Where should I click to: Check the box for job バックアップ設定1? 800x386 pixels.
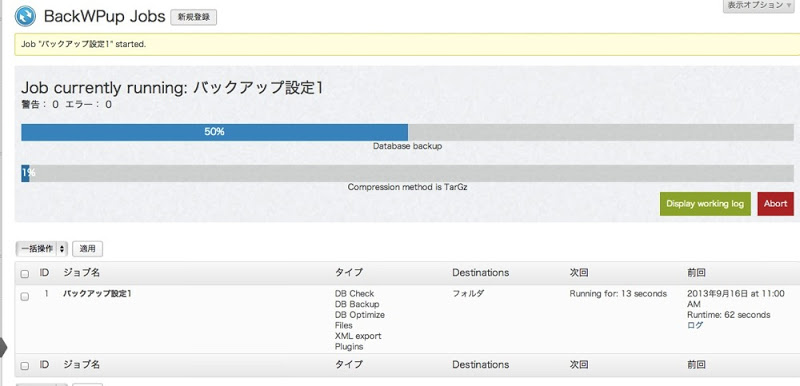pyautogui.click(x=24, y=296)
